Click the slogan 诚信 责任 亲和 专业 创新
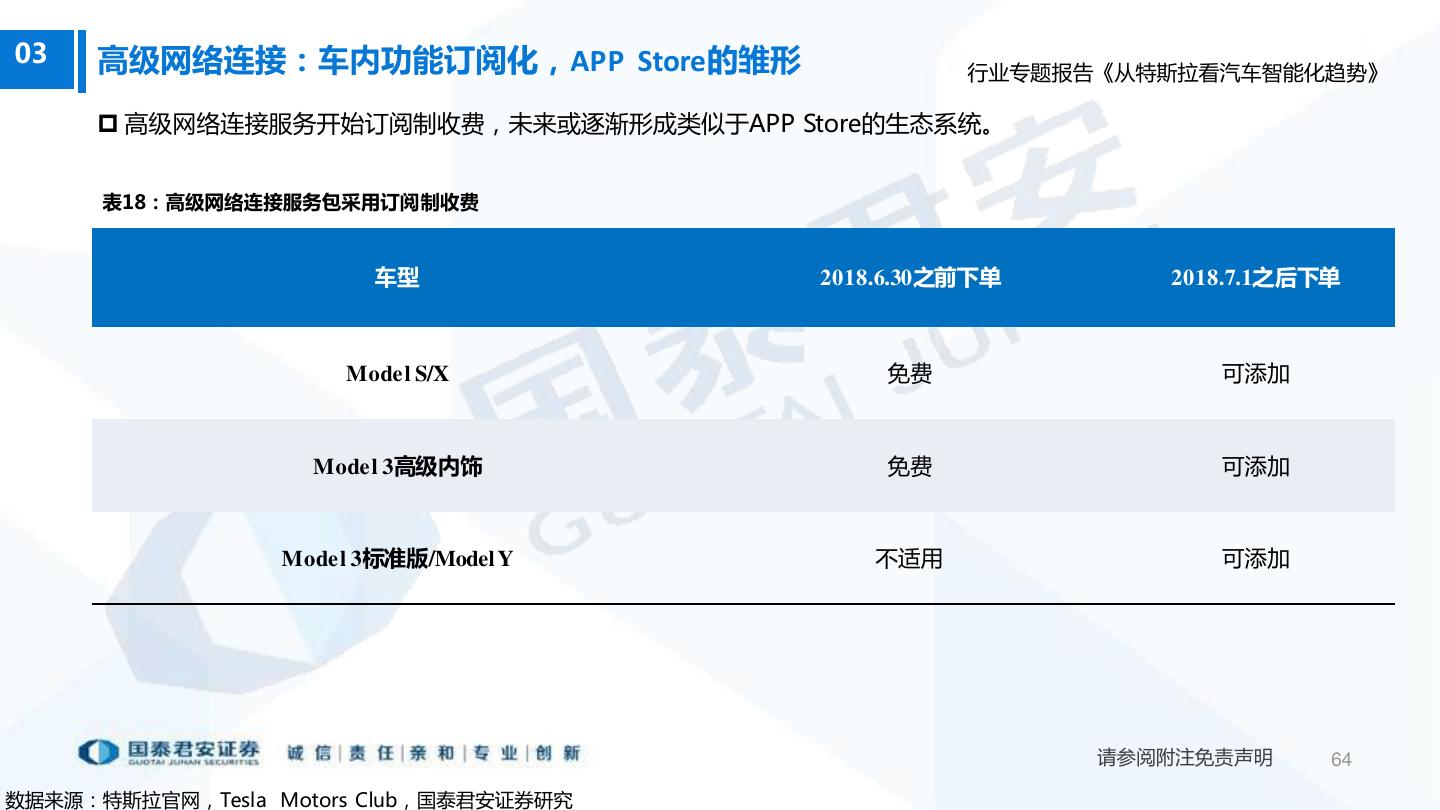 [x=433, y=753]
